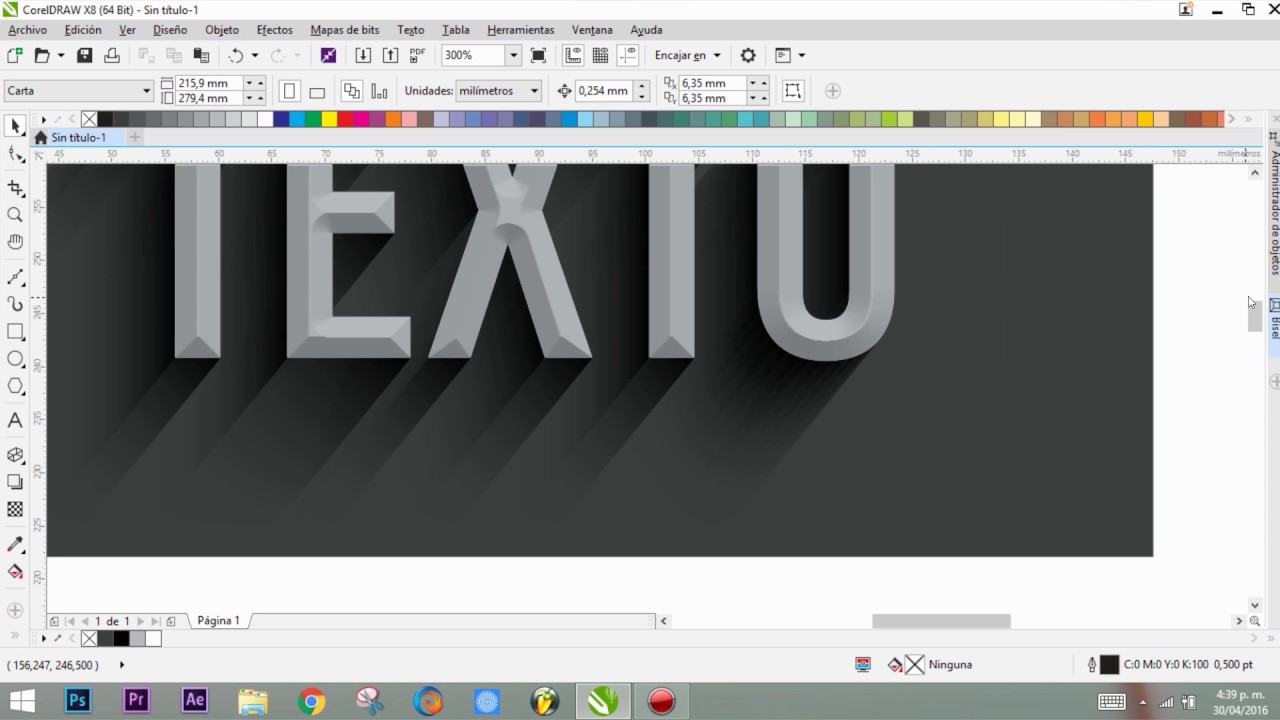Choose the no-fill swatch in palette
Viewport: 1280px width, 720px height.
(x=89, y=119)
